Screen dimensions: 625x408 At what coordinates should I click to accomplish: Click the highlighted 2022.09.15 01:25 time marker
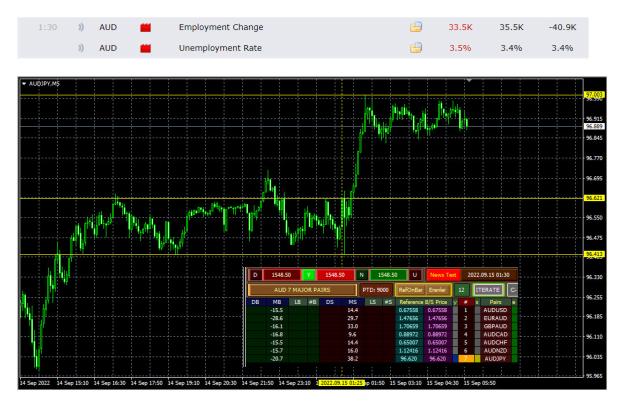point(341,383)
